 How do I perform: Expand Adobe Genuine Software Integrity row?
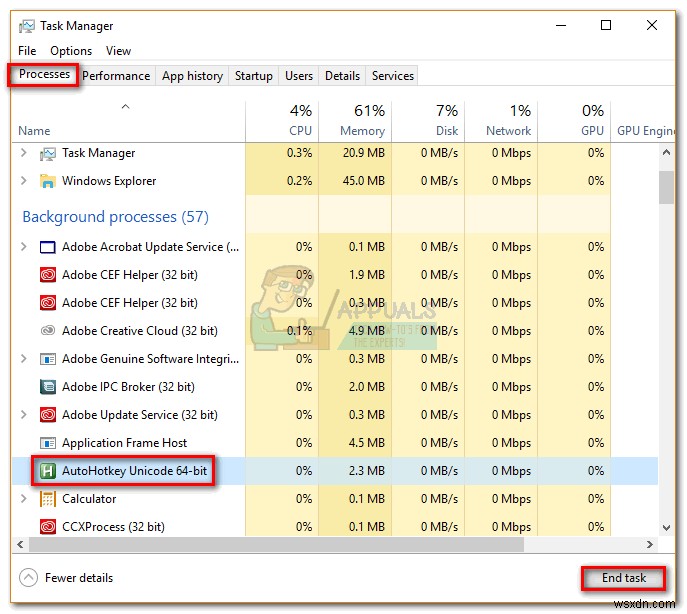[x=24, y=359]
